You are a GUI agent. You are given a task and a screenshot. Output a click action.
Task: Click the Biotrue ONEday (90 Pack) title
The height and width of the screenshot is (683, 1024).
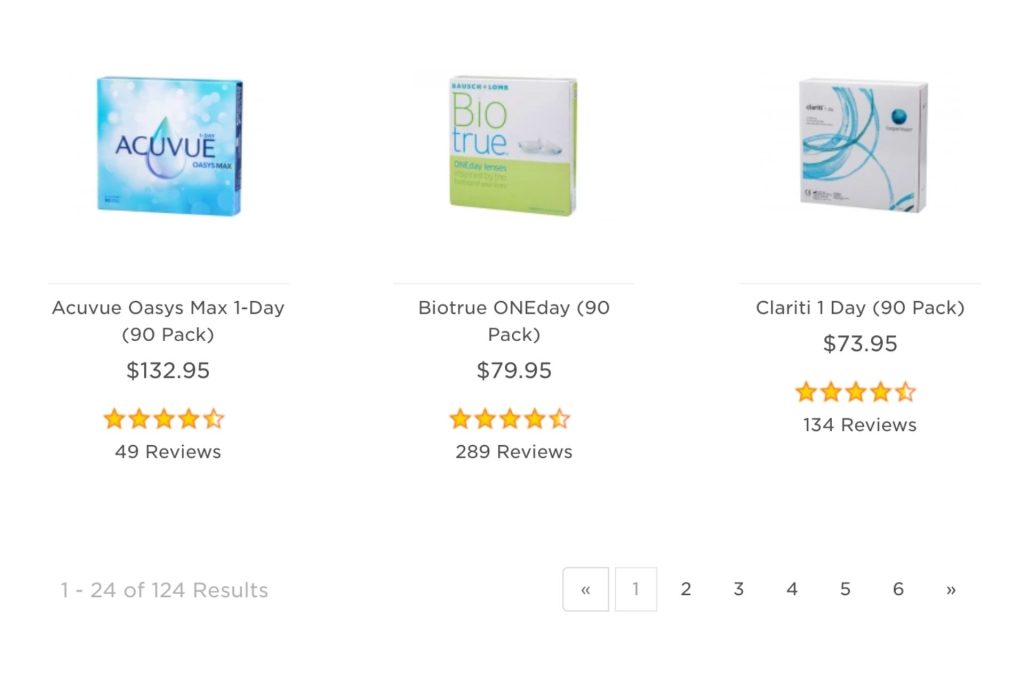[513, 321]
